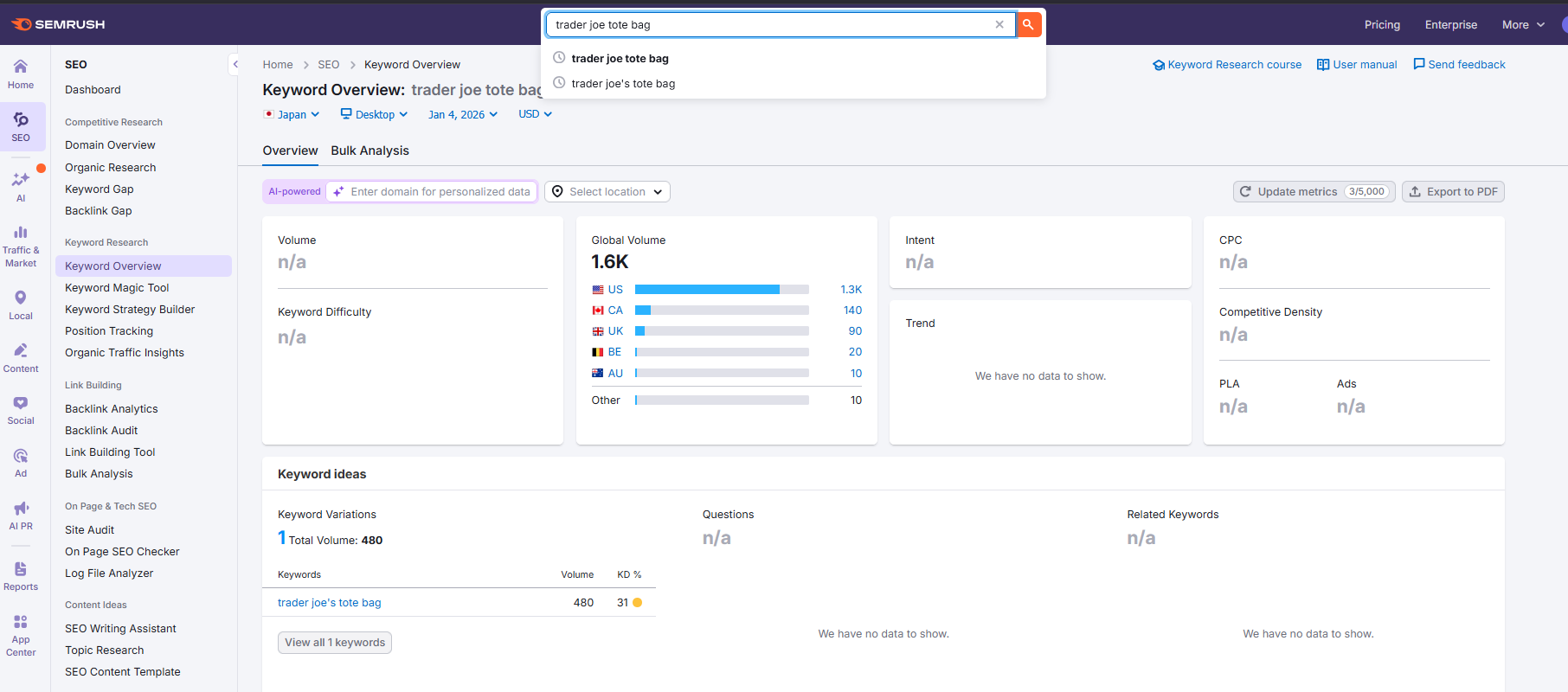Click the orange search button
The image size is (1568, 692).
click(1028, 24)
